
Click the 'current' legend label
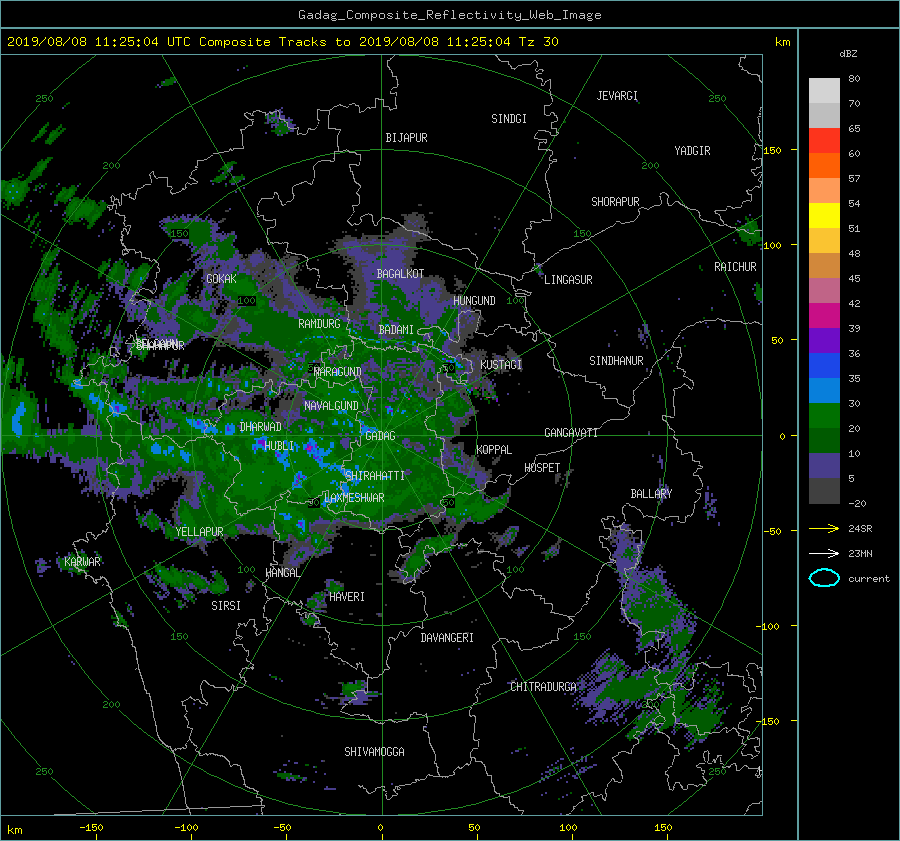click(x=869, y=579)
